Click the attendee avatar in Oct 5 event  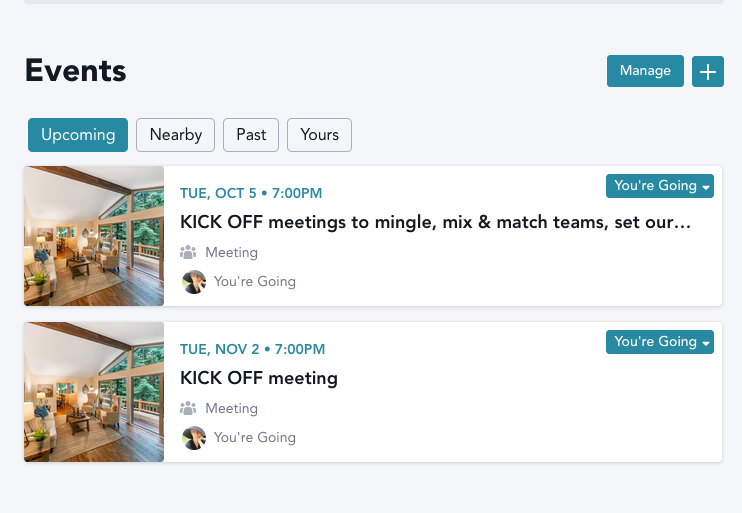(x=194, y=282)
